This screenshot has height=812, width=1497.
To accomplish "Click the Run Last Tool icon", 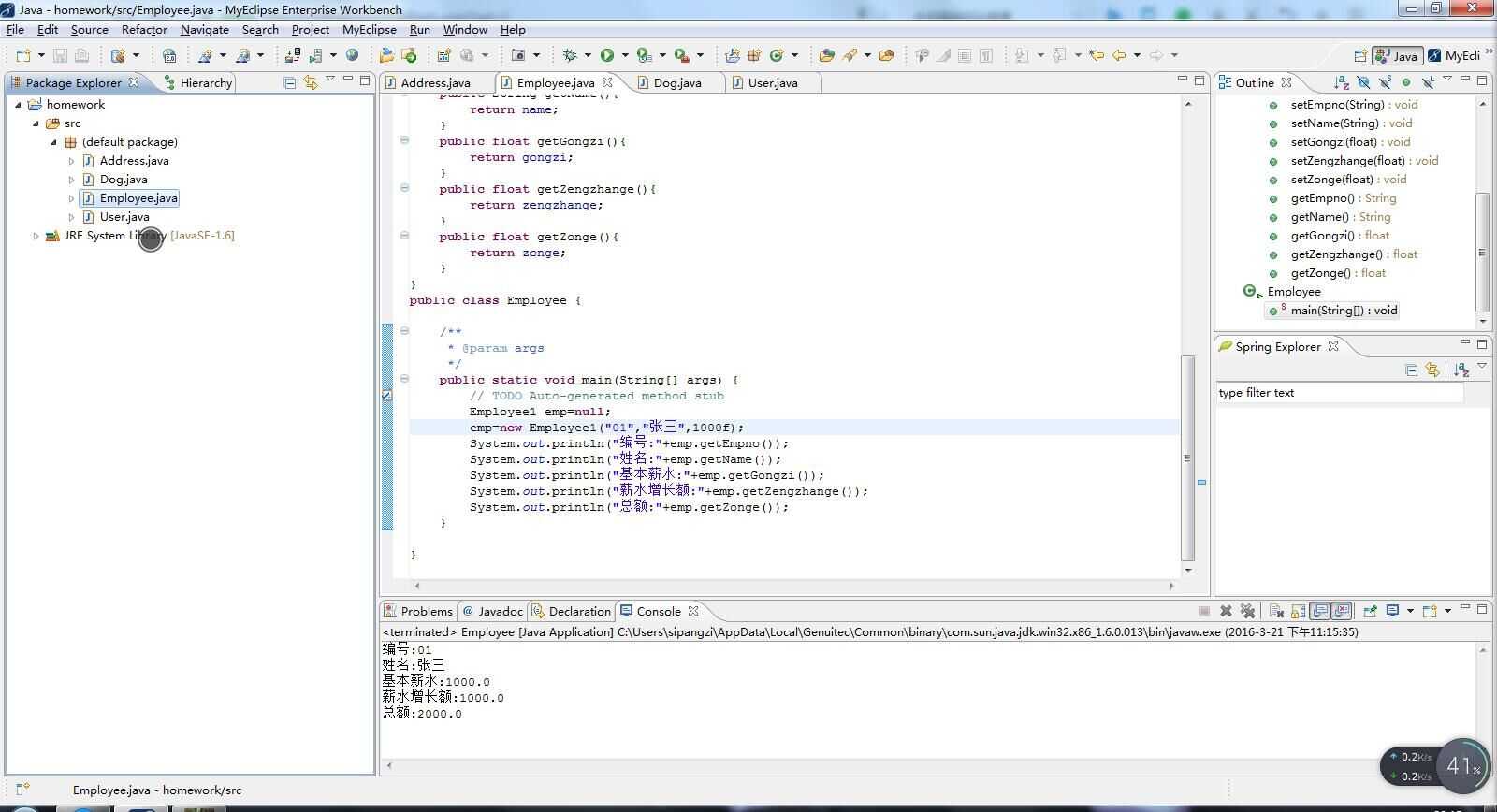I will click(682, 55).
